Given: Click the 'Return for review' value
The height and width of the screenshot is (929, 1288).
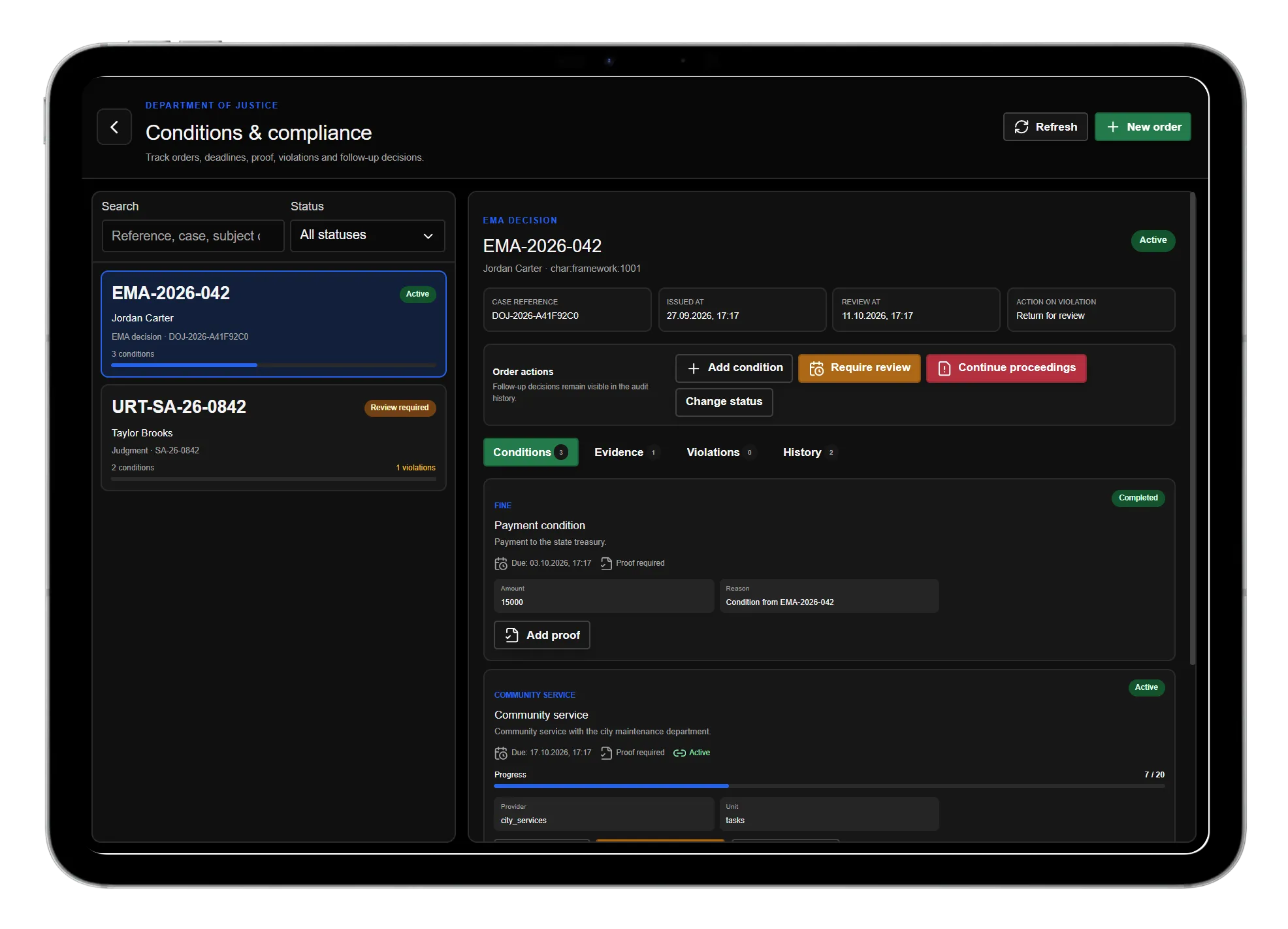Looking at the screenshot, I should (x=1050, y=316).
